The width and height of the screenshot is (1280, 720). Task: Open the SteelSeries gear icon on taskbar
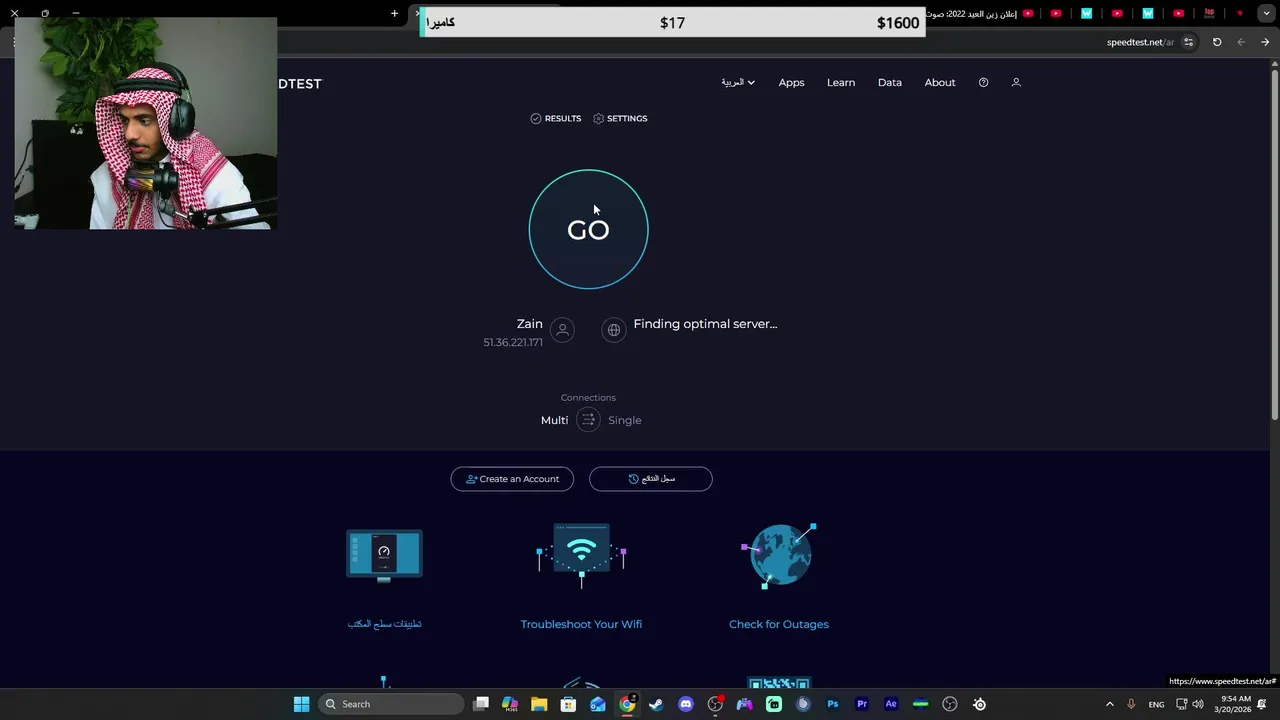click(979, 704)
